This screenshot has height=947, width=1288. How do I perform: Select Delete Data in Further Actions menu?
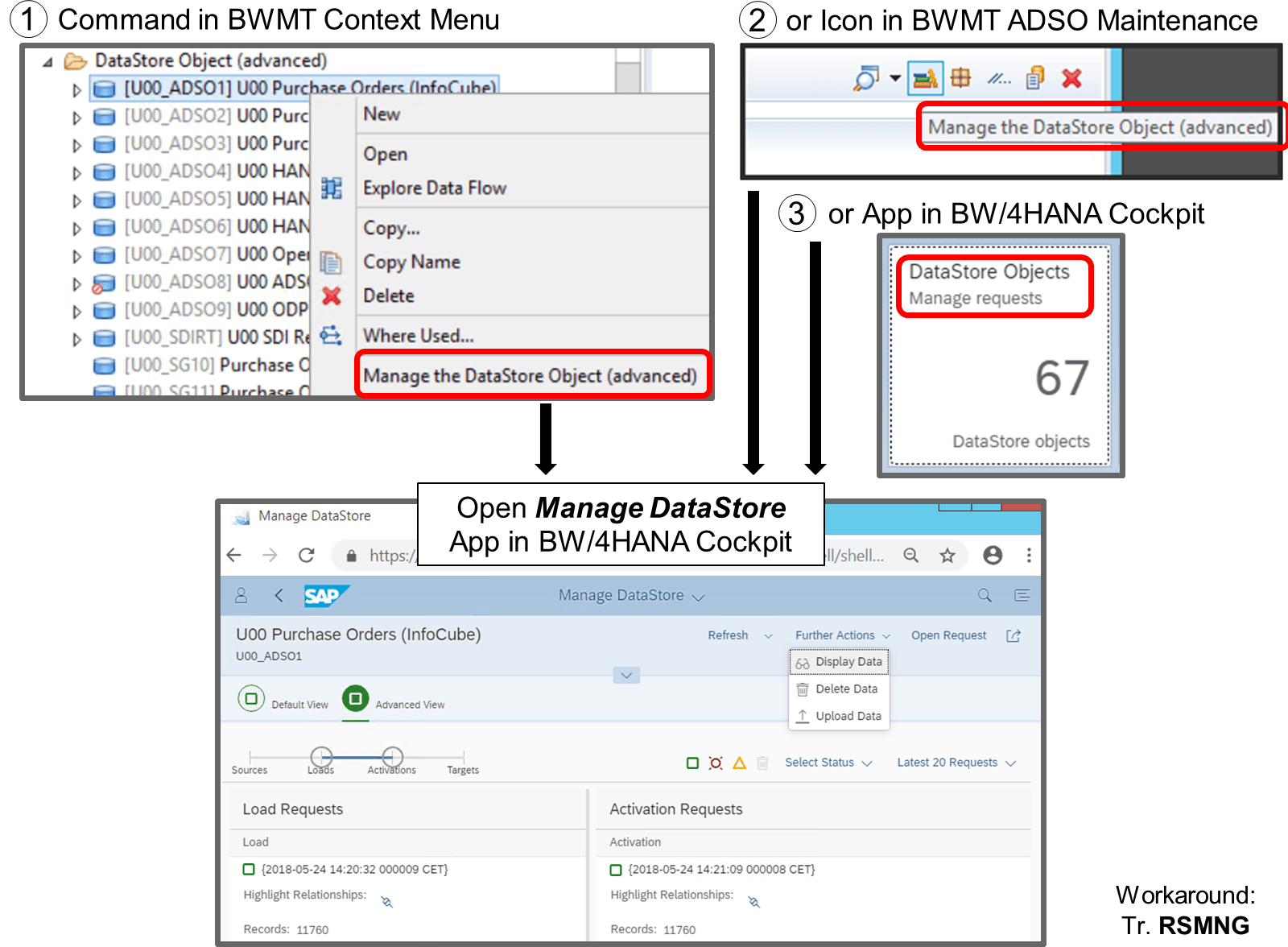click(839, 689)
